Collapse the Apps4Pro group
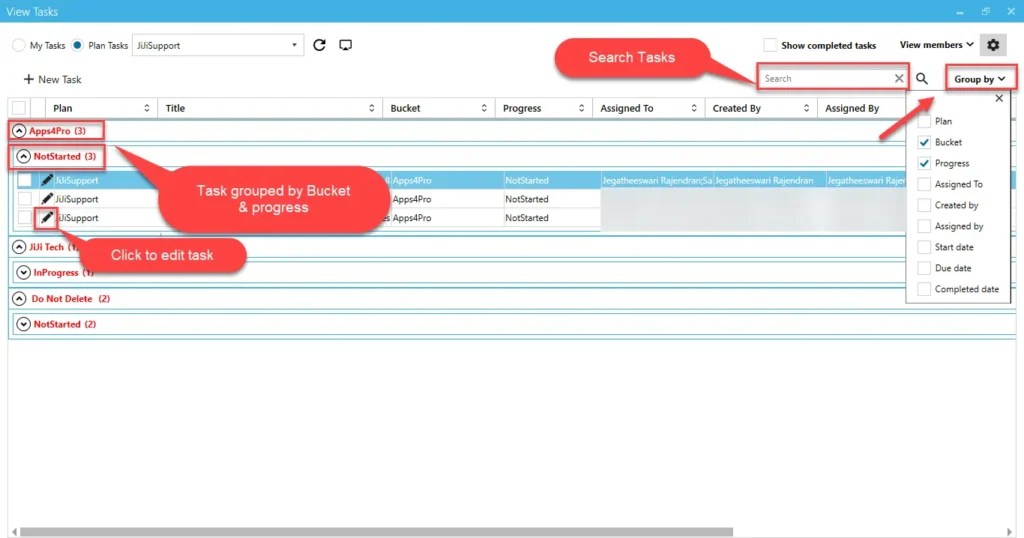 [19, 131]
